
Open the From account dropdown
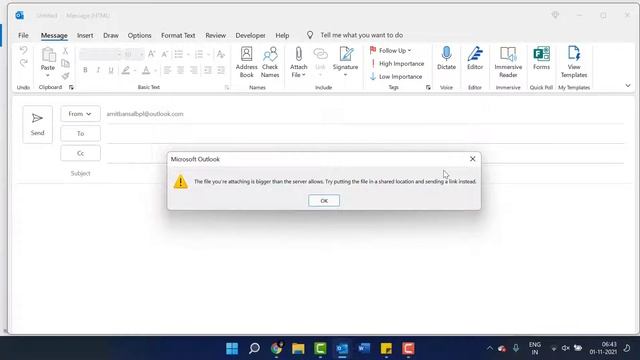[80, 114]
